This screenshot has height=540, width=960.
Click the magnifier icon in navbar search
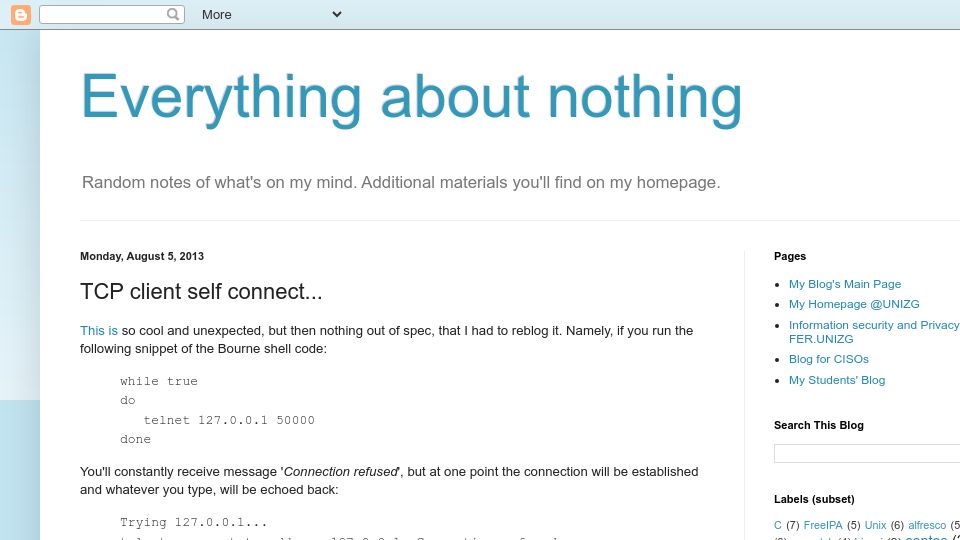(173, 14)
